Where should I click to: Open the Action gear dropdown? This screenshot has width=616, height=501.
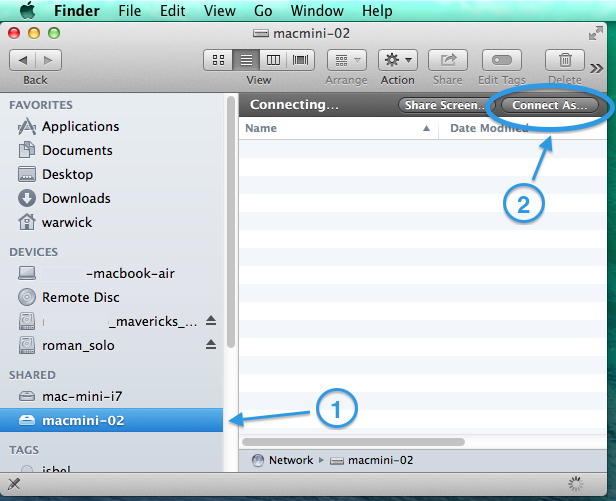(398, 60)
